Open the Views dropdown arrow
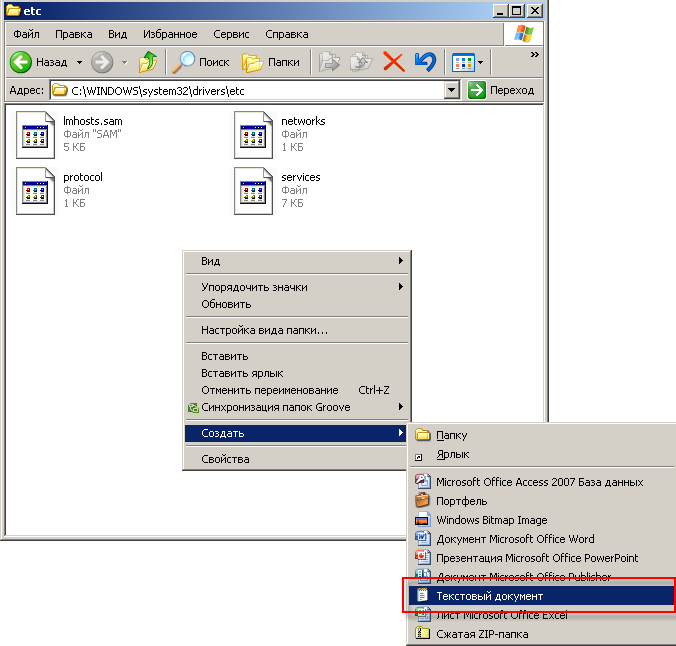 [481, 63]
